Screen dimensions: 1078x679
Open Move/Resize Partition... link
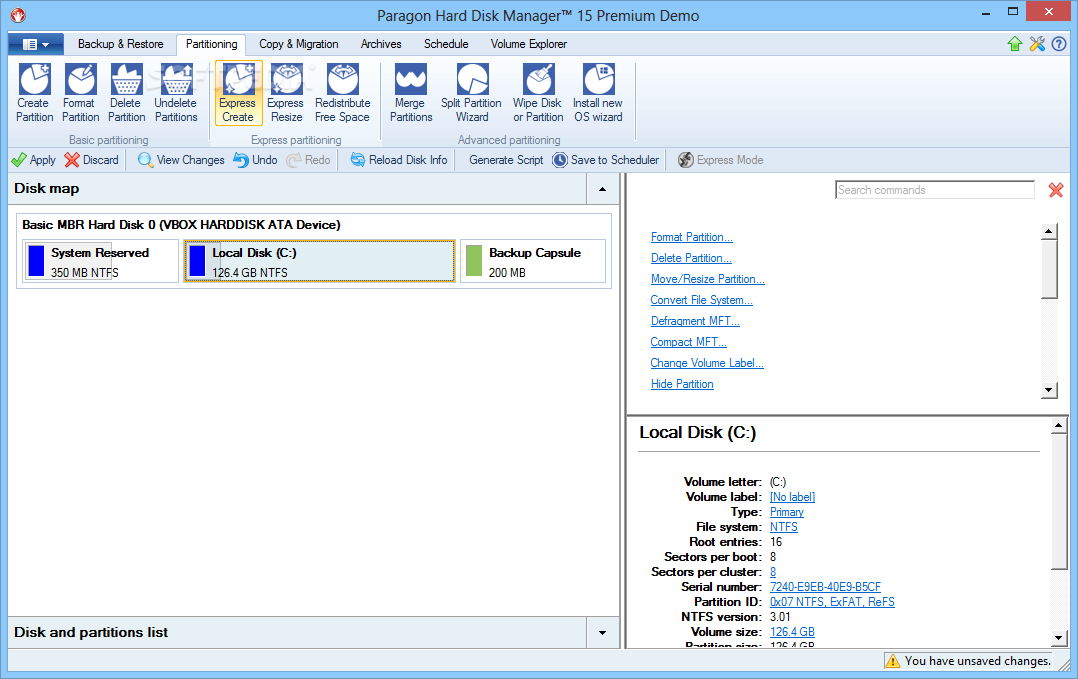click(x=707, y=279)
